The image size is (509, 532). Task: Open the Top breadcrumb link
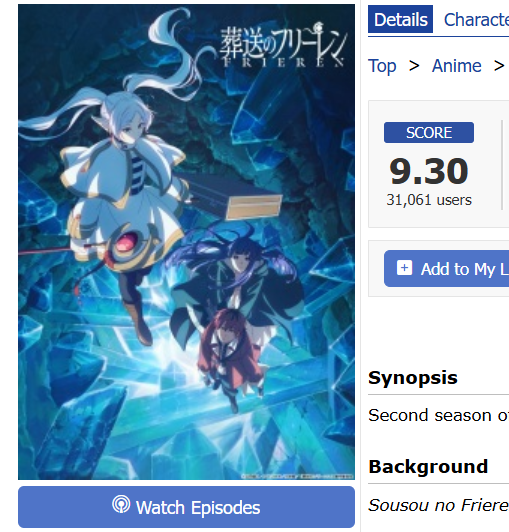coord(382,66)
